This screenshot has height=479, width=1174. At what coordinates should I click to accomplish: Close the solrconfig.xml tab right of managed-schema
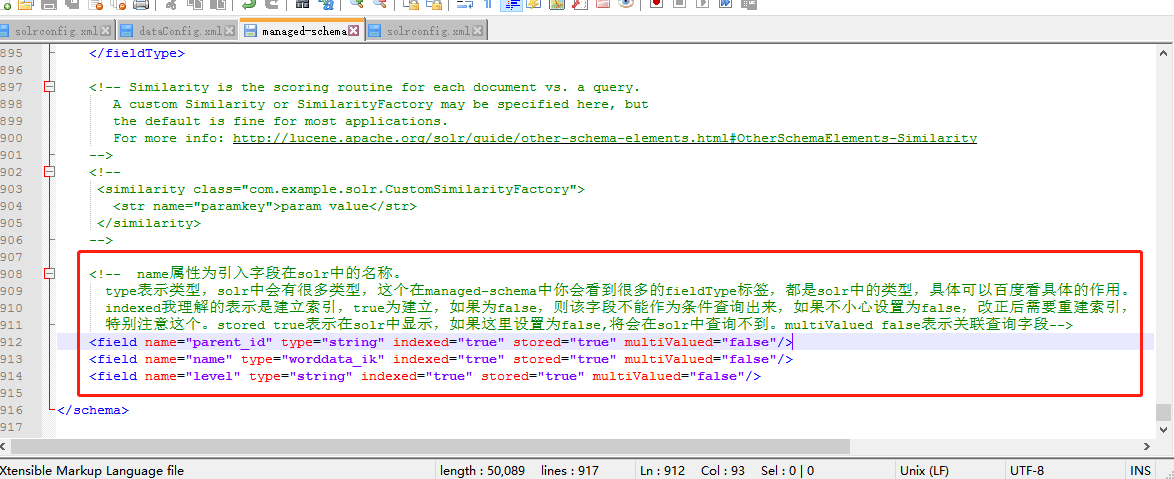[x=477, y=31]
